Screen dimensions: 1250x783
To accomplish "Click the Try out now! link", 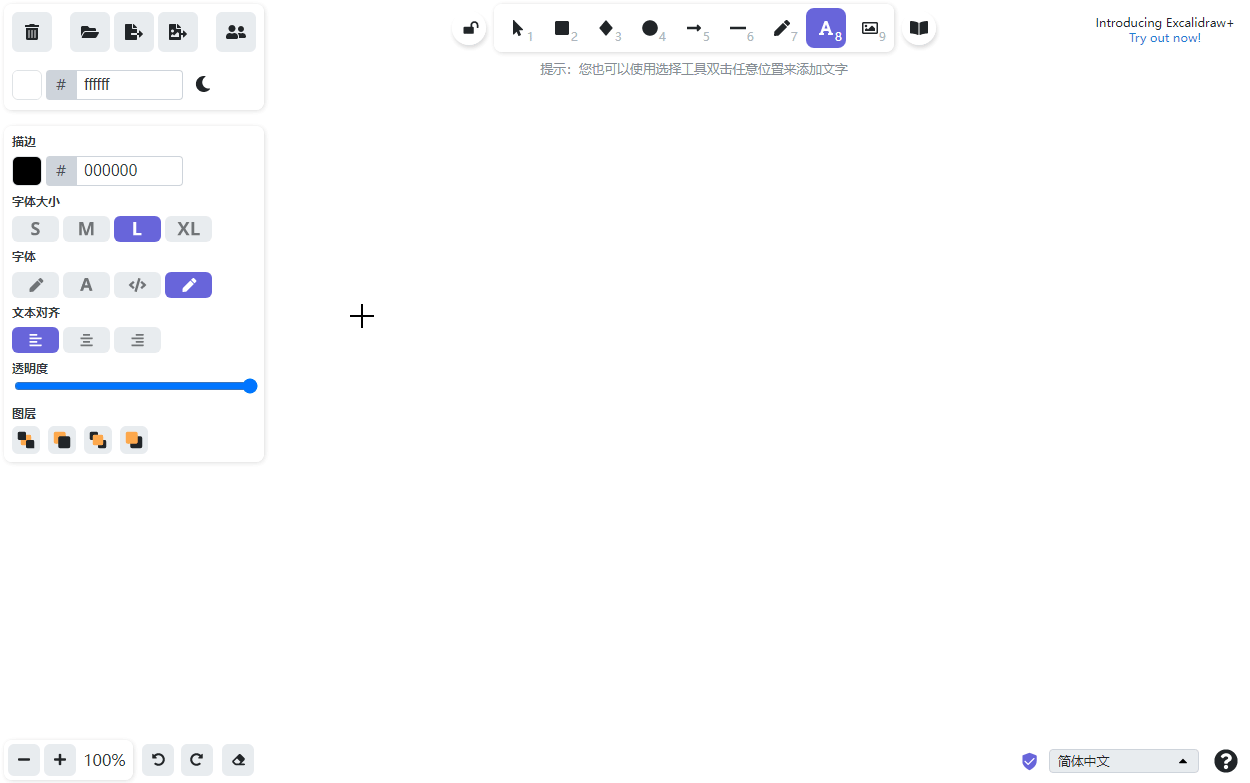I will [x=1164, y=38].
